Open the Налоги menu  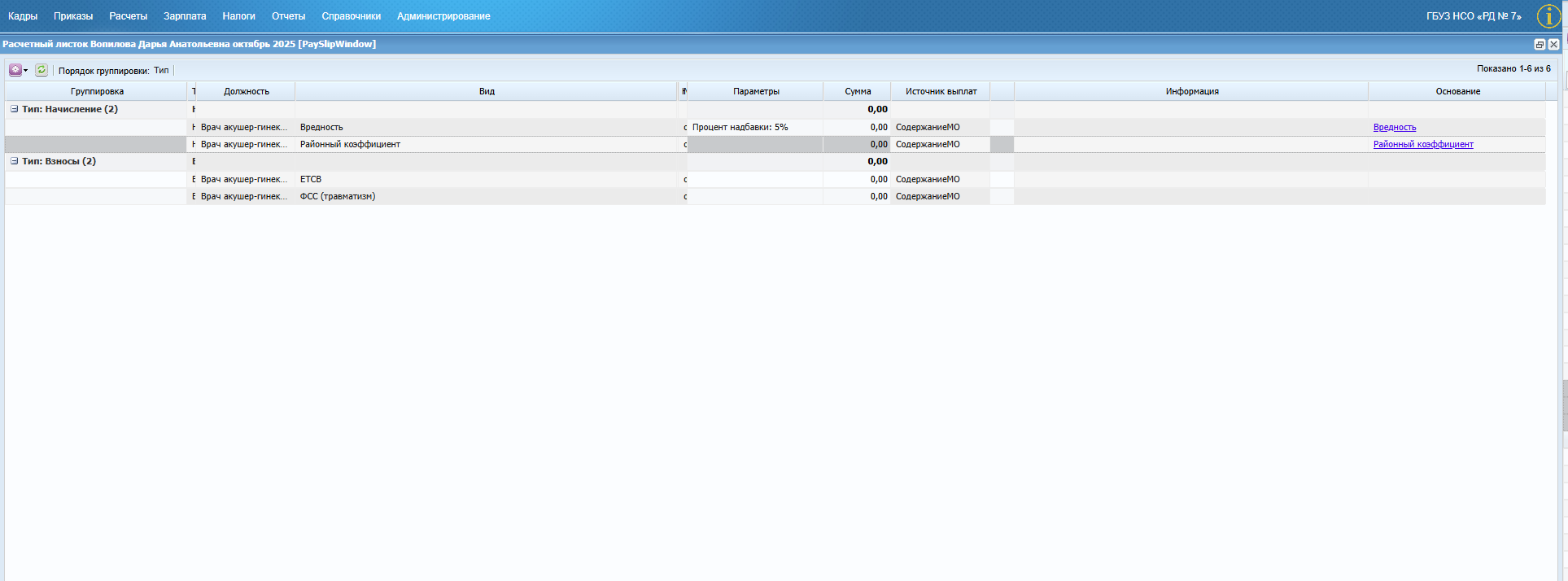[238, 16]
